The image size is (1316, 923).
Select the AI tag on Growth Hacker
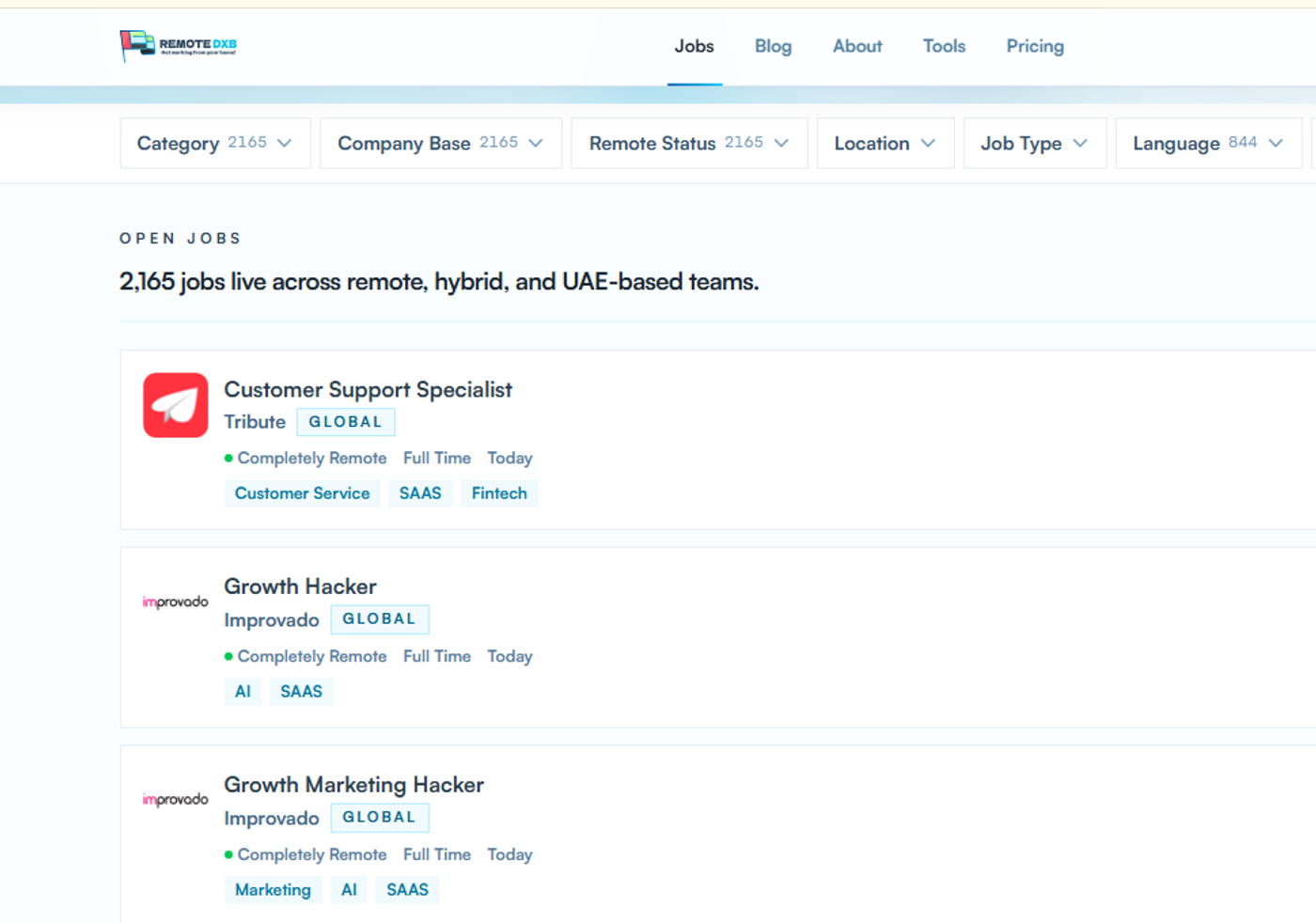pos(243,692)
